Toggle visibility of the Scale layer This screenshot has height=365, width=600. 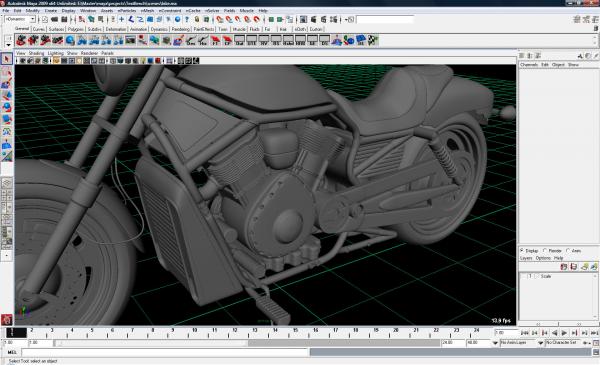[523, 276]
